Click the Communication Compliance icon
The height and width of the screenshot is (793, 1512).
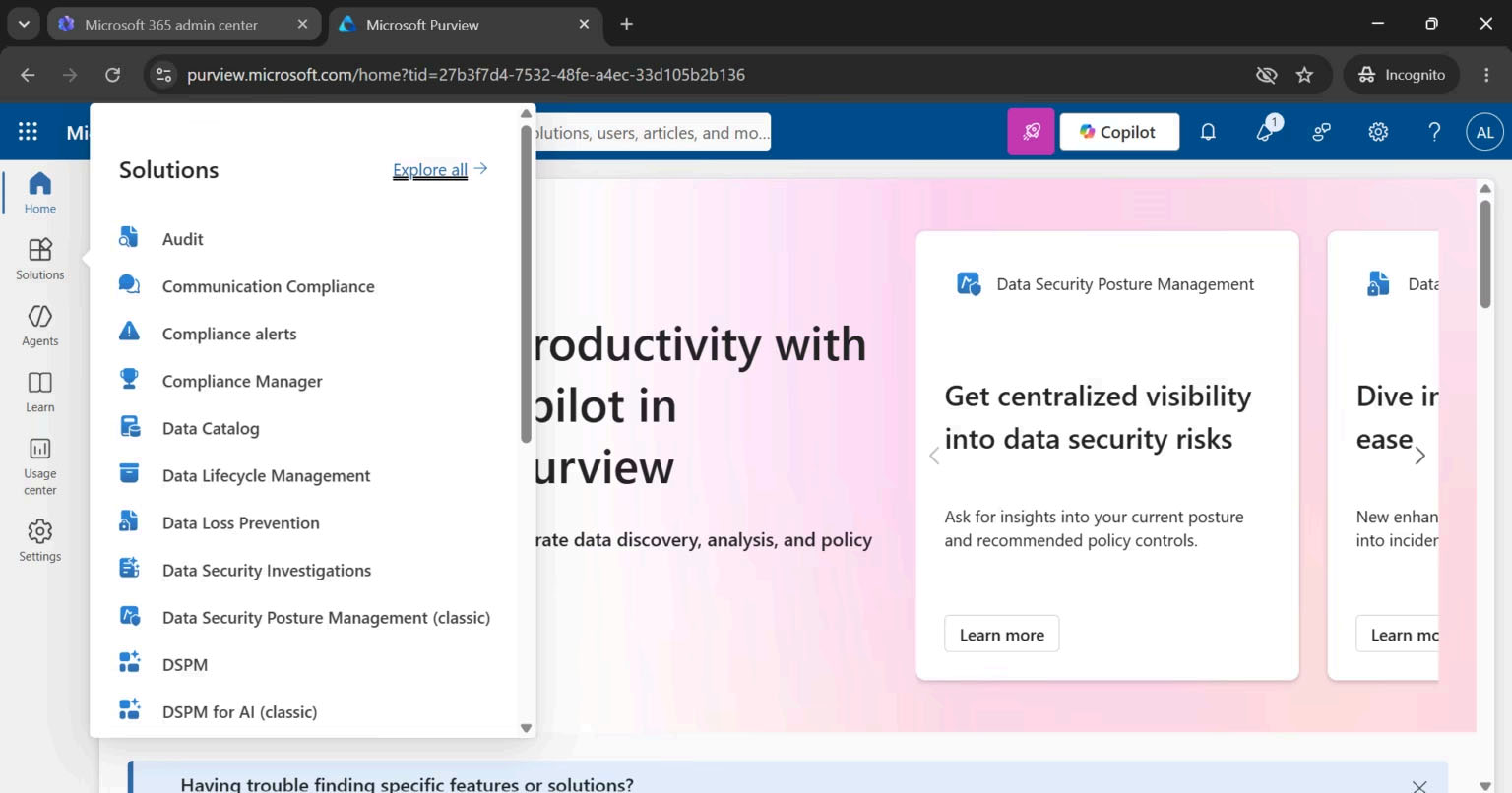(x=129, y=284)
